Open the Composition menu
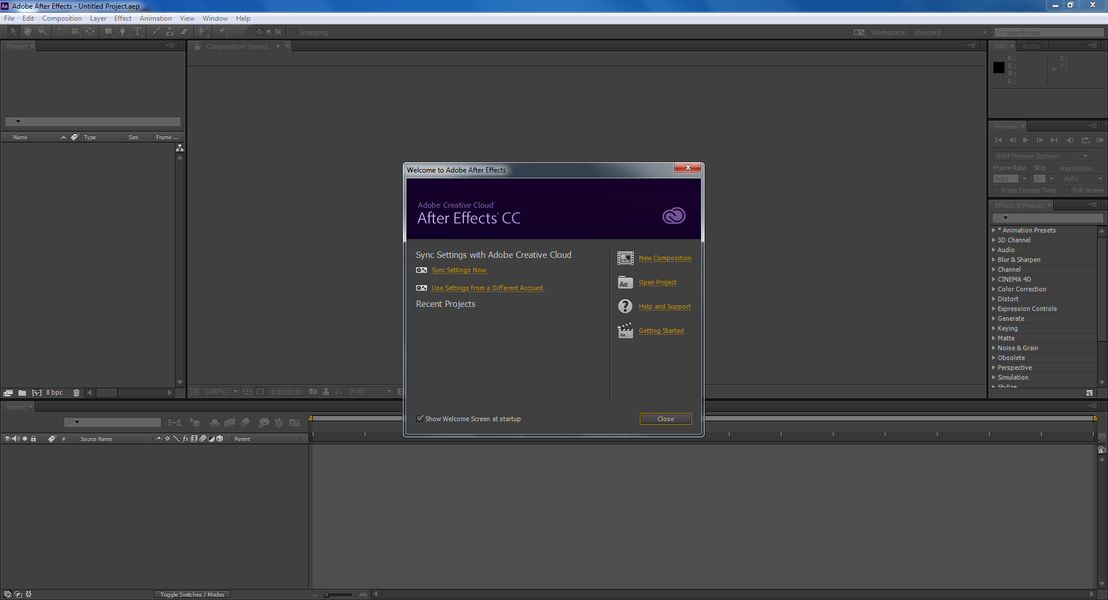Image resolution: width=1108 pixels, height=600 pixels. (61, 18)
